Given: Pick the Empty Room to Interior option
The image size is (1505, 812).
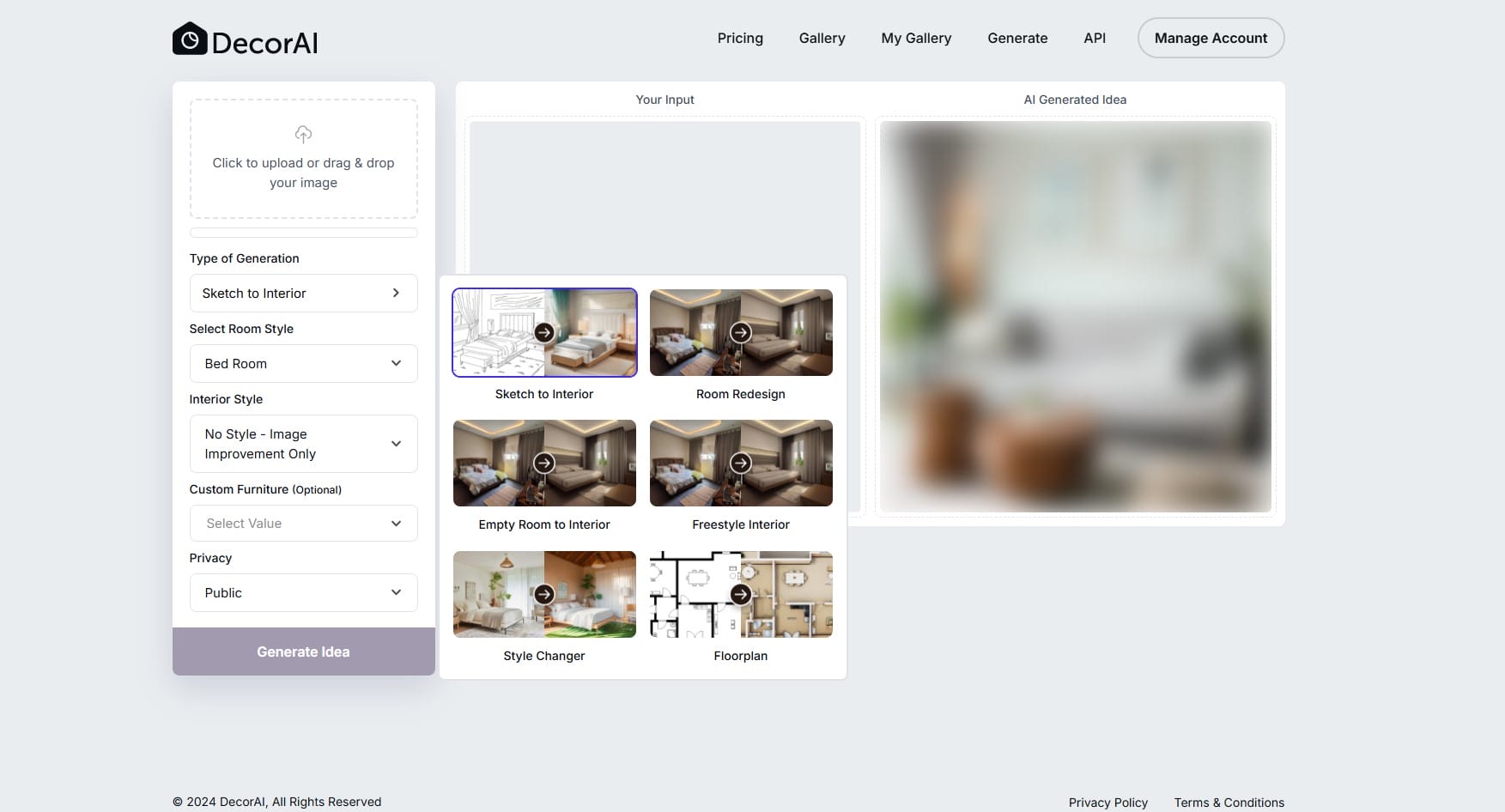Looking at the screenshot, I should point(544,464).
